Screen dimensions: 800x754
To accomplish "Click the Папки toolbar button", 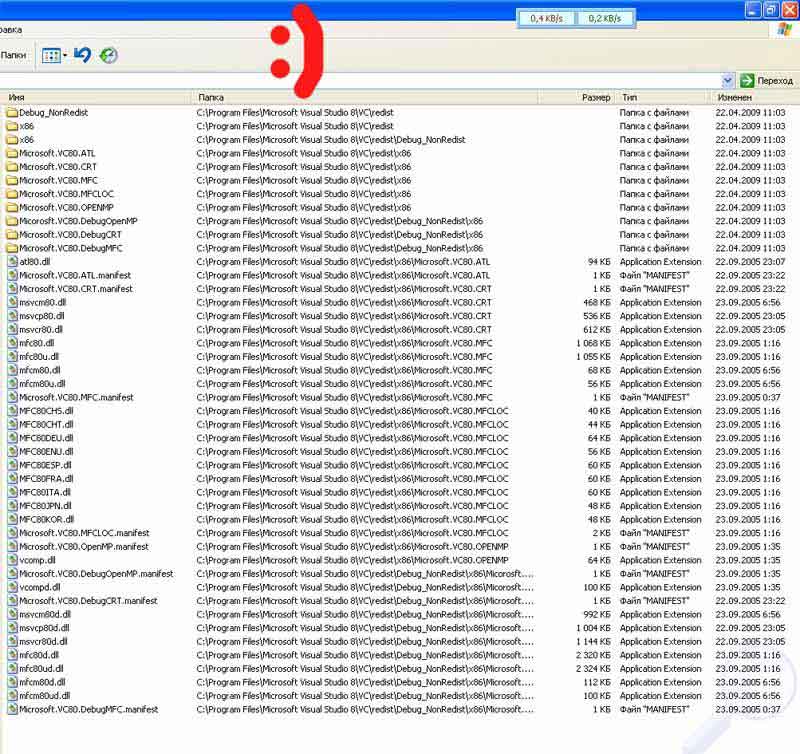I will tap(14, 55).
